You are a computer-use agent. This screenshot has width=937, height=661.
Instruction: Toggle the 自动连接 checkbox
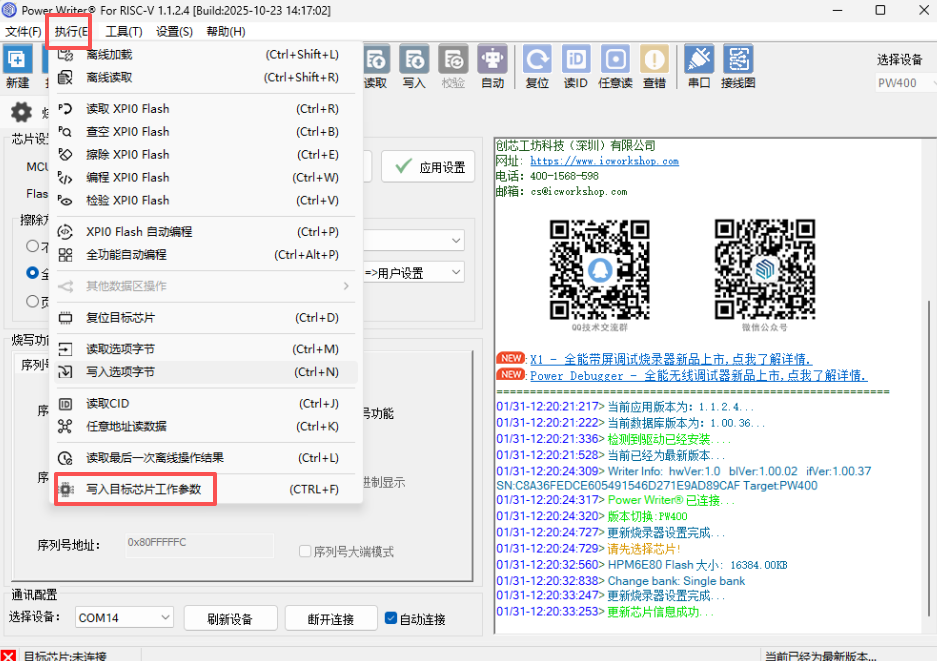pos(391,618)
